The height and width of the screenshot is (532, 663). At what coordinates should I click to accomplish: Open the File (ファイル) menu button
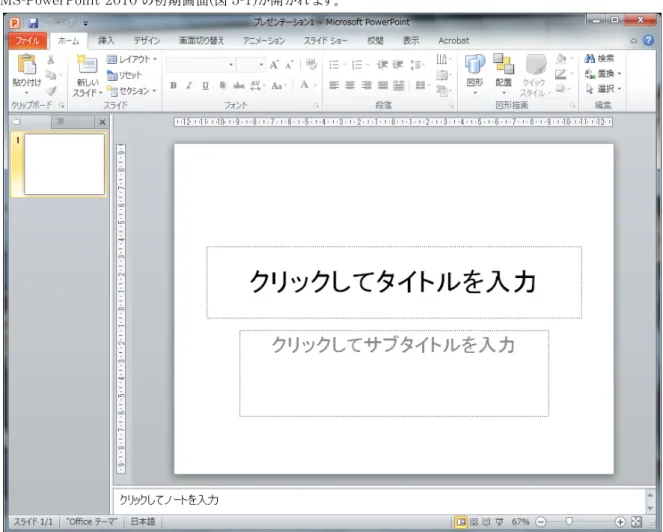tap(27, 41)
